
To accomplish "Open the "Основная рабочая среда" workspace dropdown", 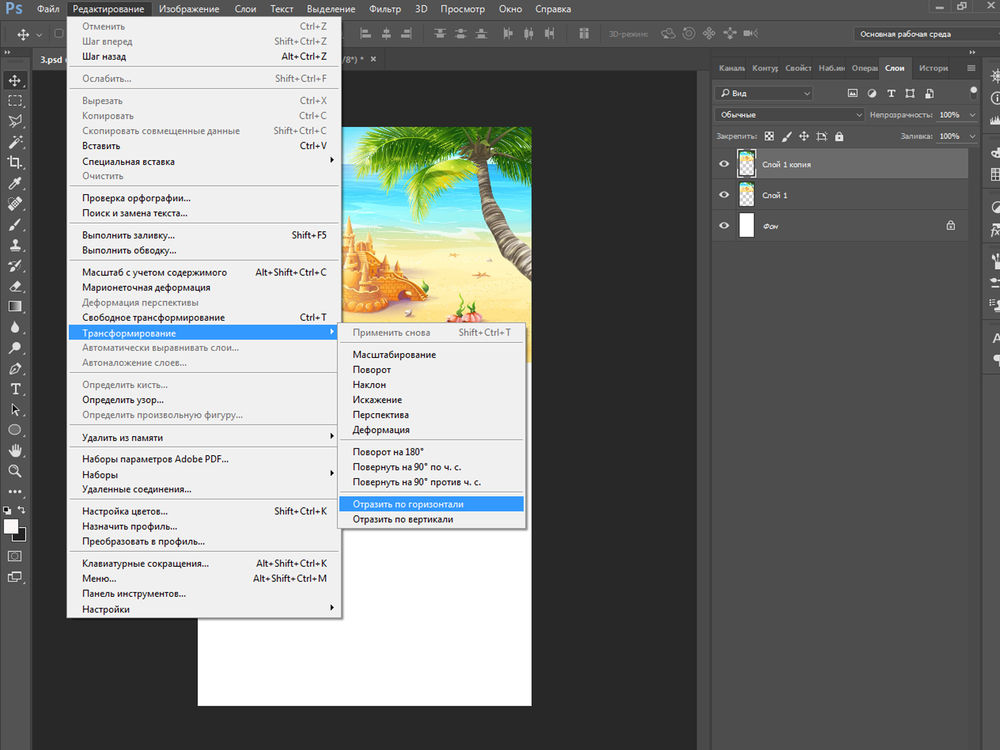I will click(x=921, y=34).
